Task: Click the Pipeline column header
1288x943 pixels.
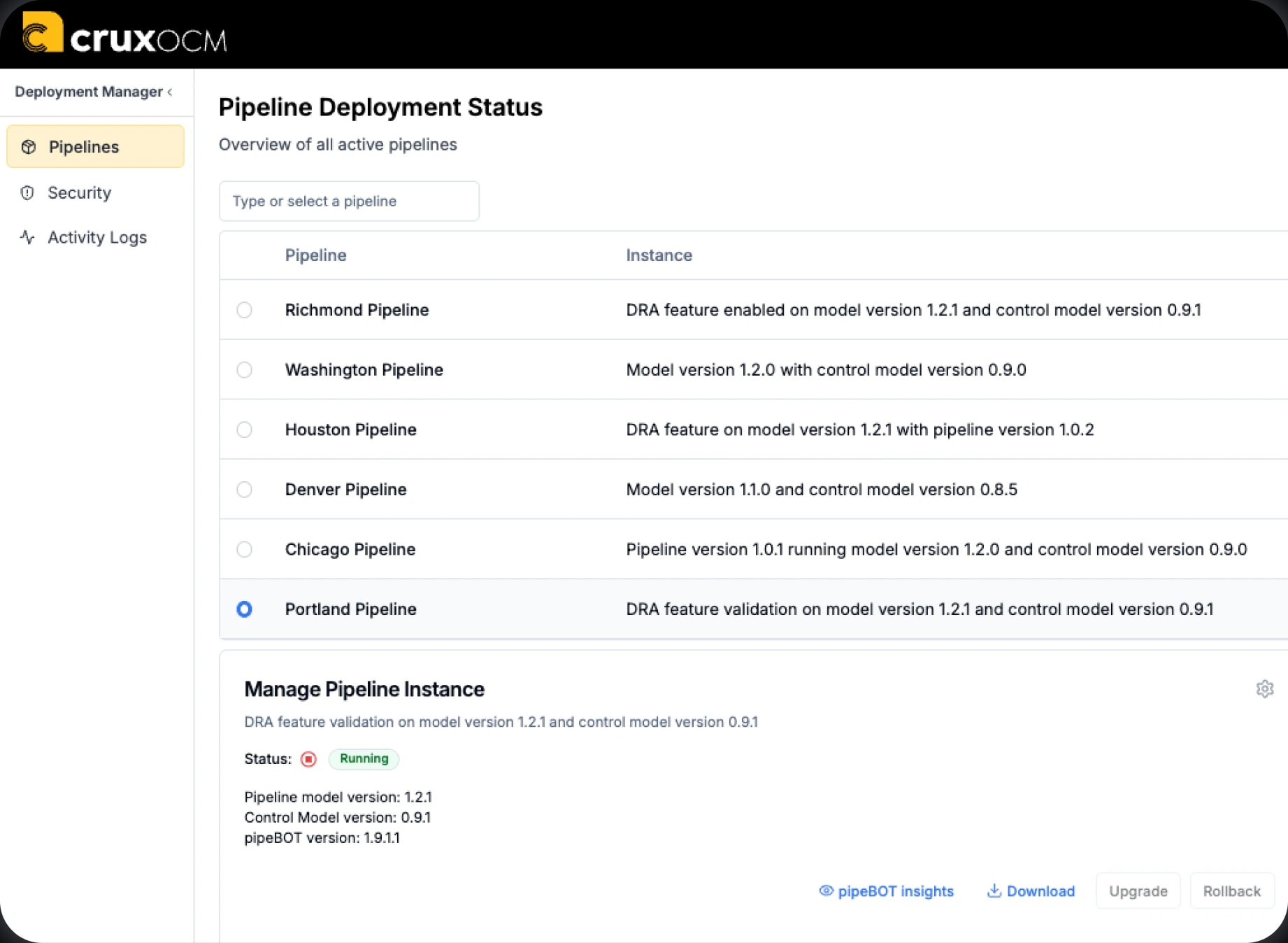Action: (x=315, y=255)
